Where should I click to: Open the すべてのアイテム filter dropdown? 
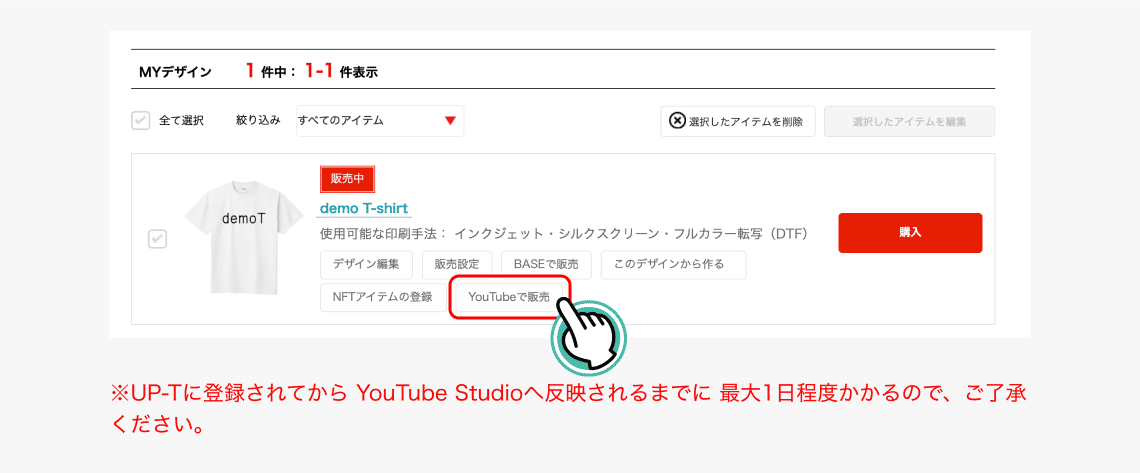(379, 121)
